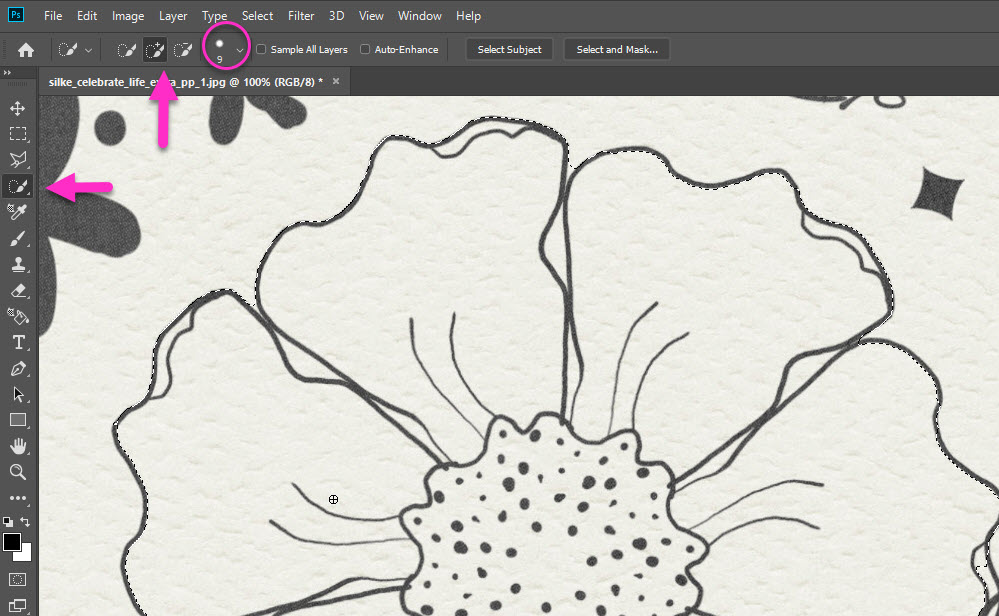
Task: Click the black foreground color swatch
Action: tap(12, 542)
